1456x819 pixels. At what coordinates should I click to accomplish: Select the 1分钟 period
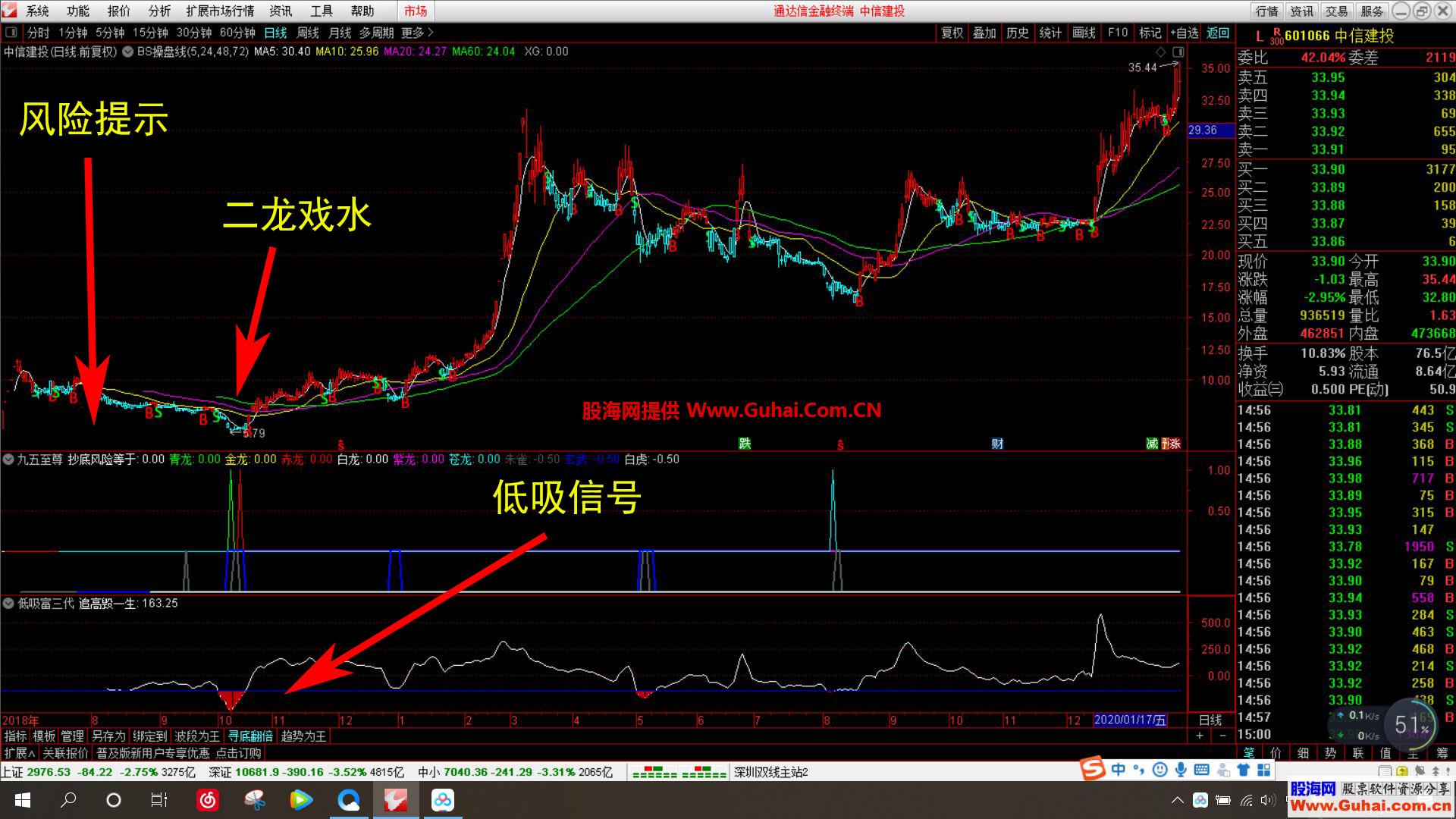[x=73, y=33]
